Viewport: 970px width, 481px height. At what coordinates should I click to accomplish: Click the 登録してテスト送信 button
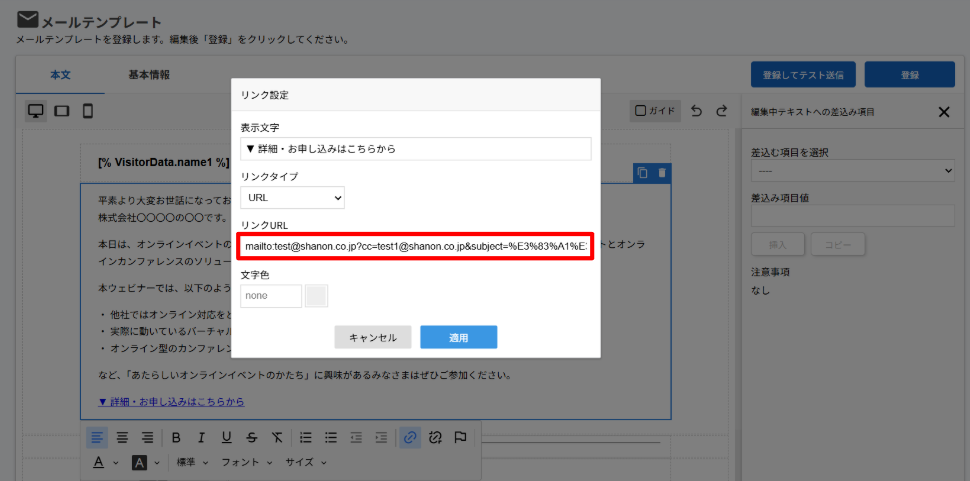(804, 75)
